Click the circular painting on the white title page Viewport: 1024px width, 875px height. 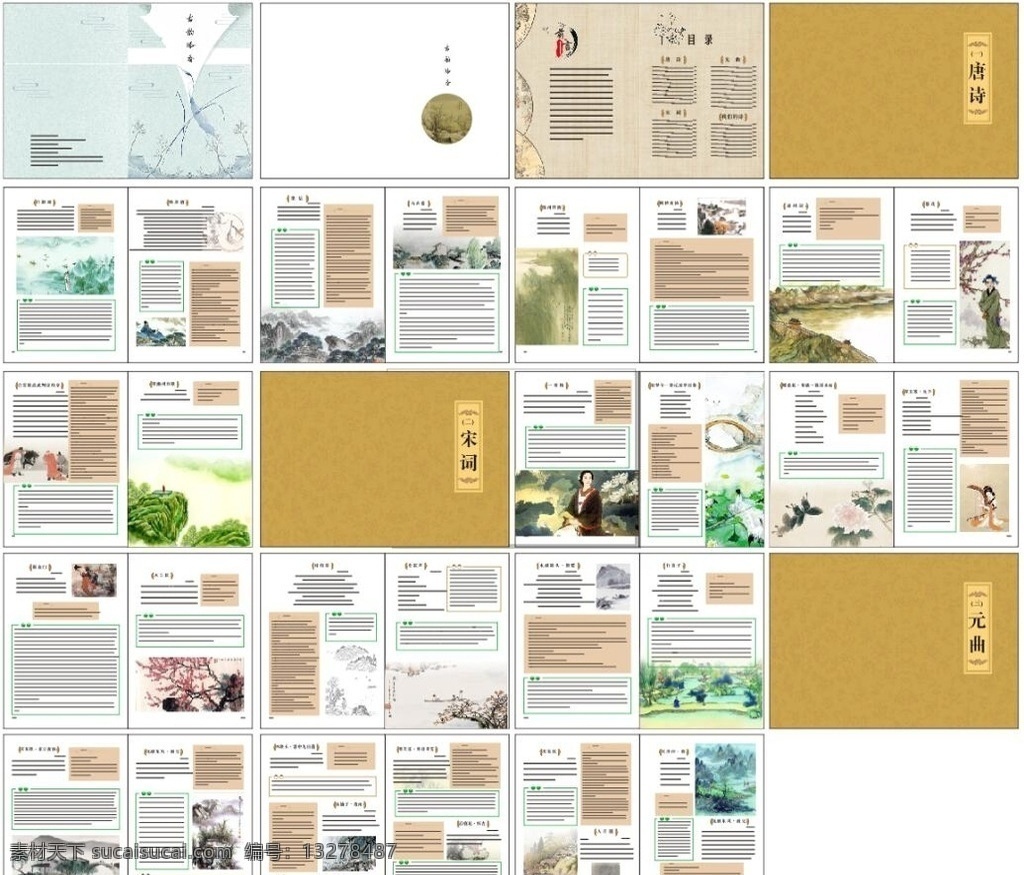pos(447,118)
